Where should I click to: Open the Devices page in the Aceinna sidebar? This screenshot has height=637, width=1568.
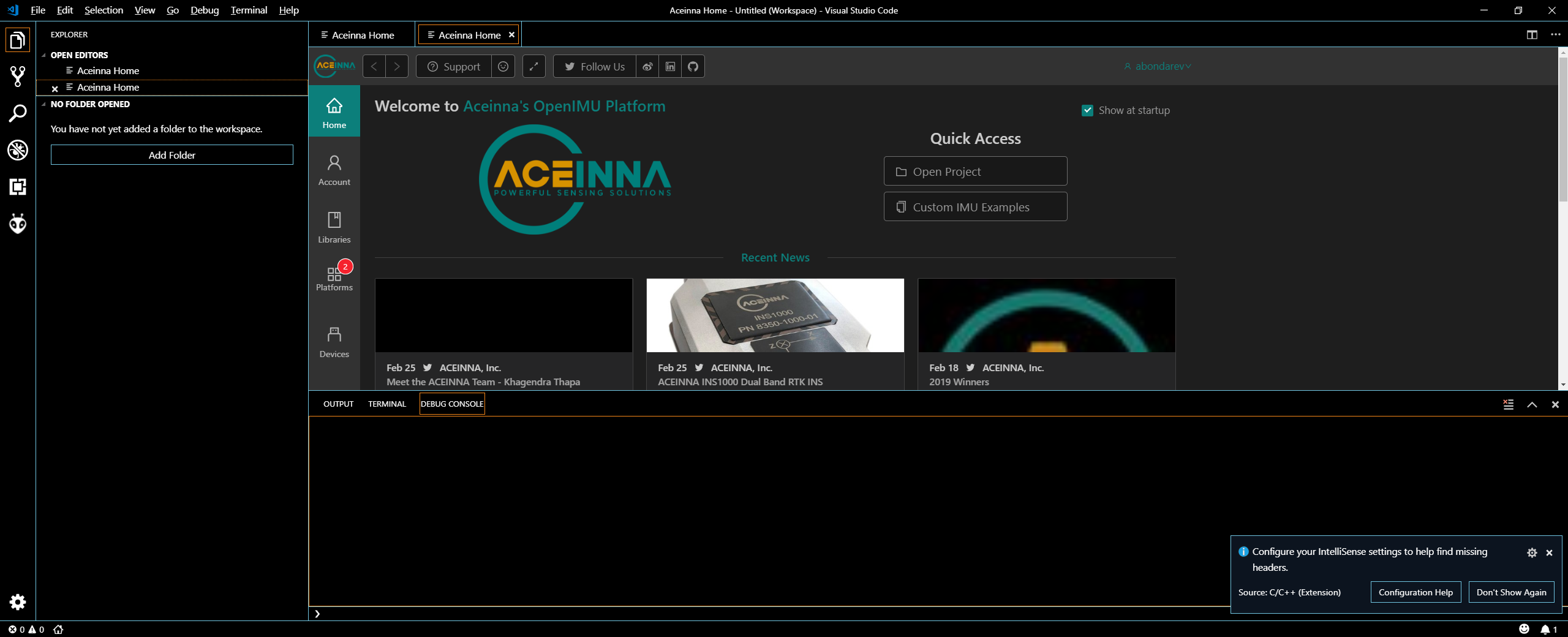334,341
